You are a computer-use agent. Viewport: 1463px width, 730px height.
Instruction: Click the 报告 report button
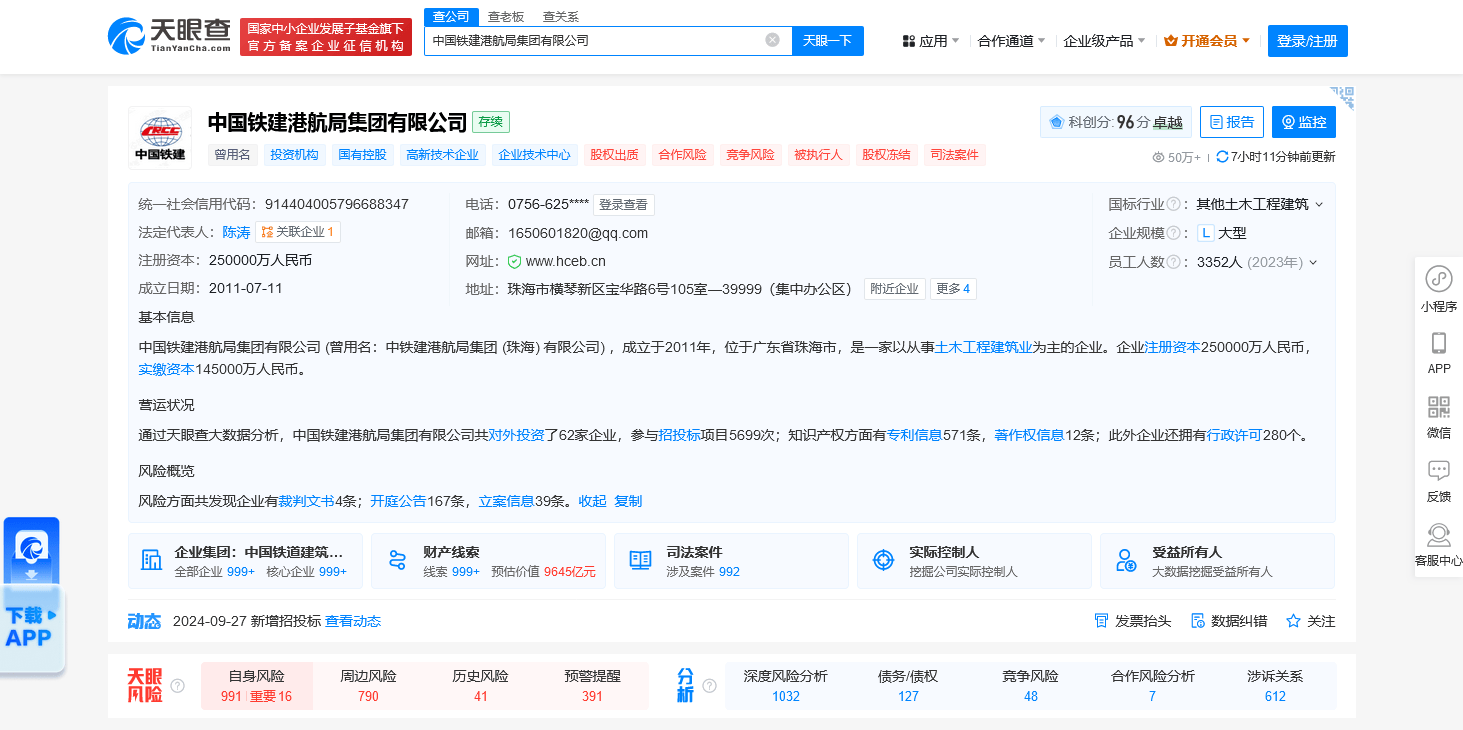1232,122
